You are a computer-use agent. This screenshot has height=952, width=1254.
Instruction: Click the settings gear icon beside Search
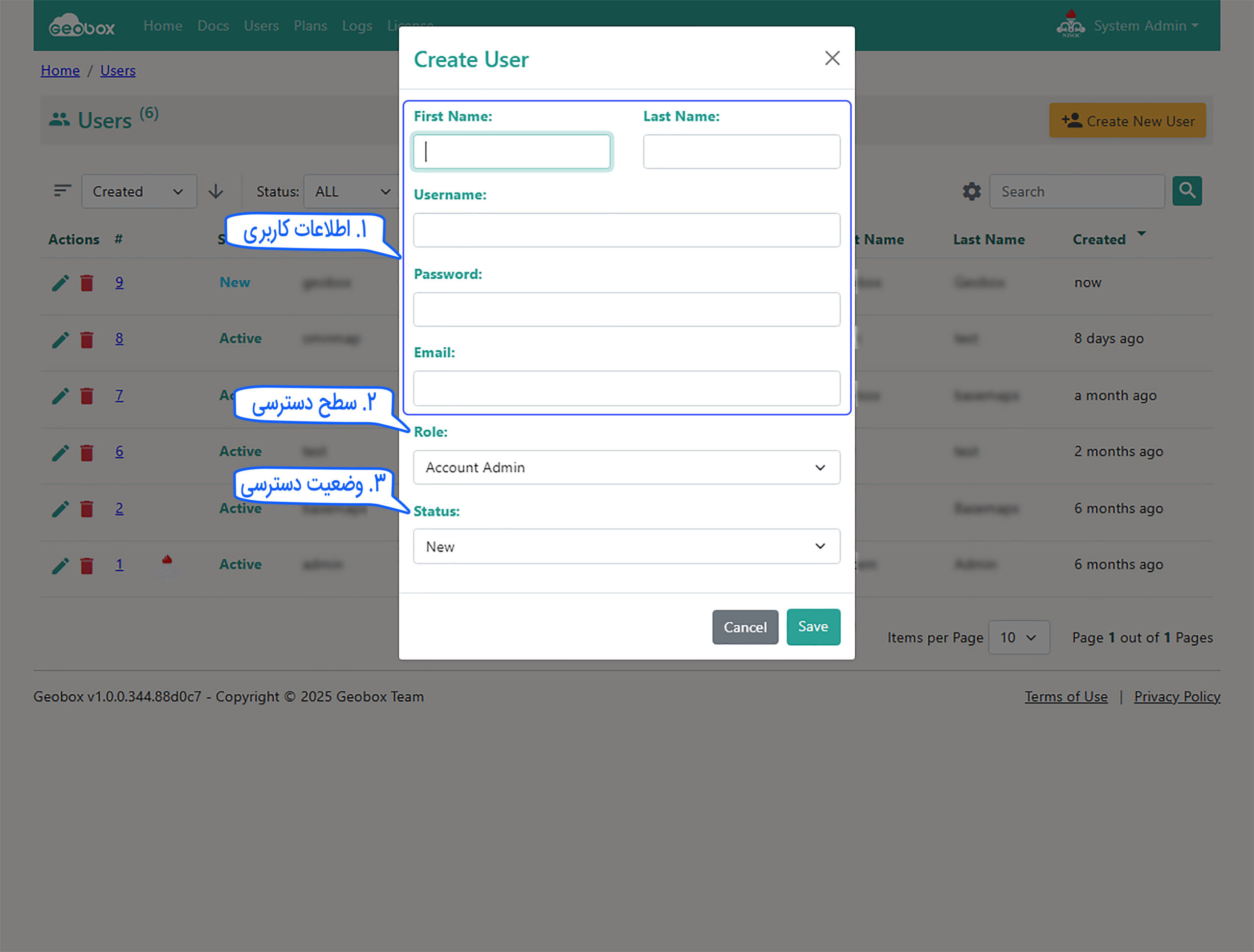pos(971,192)
